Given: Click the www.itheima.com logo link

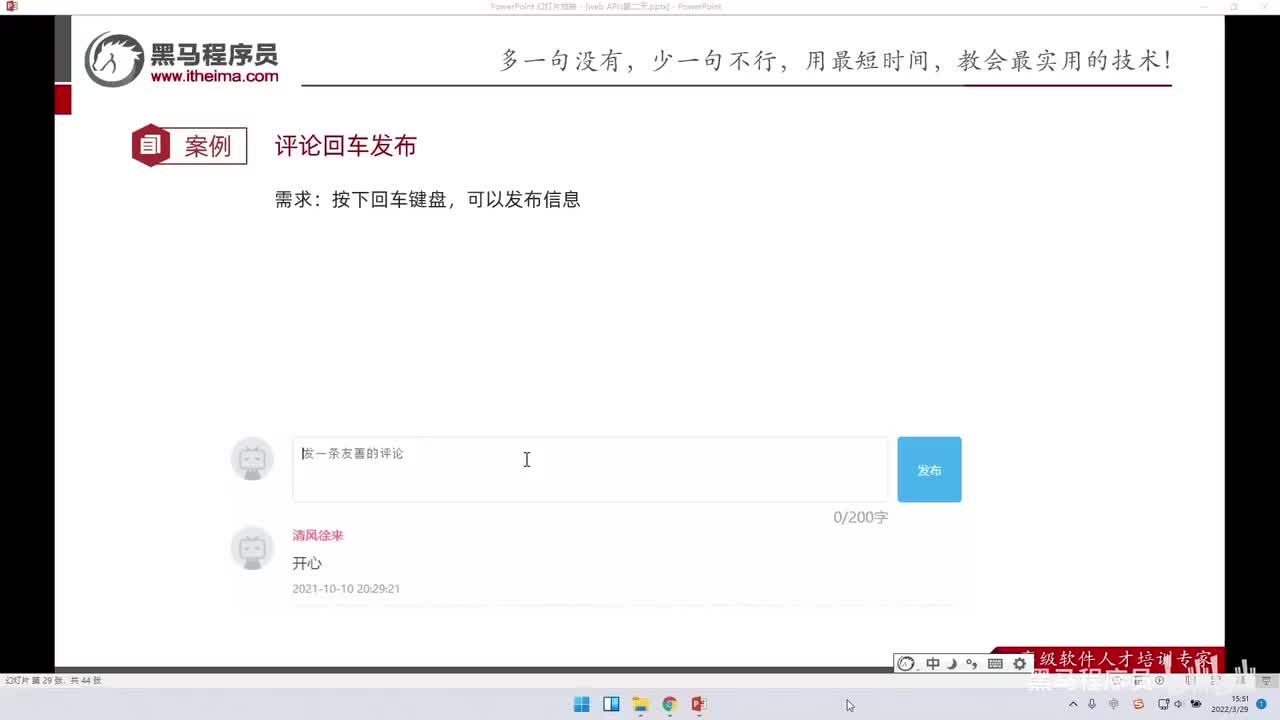Looking at the screenshot, I should [214, 76].
